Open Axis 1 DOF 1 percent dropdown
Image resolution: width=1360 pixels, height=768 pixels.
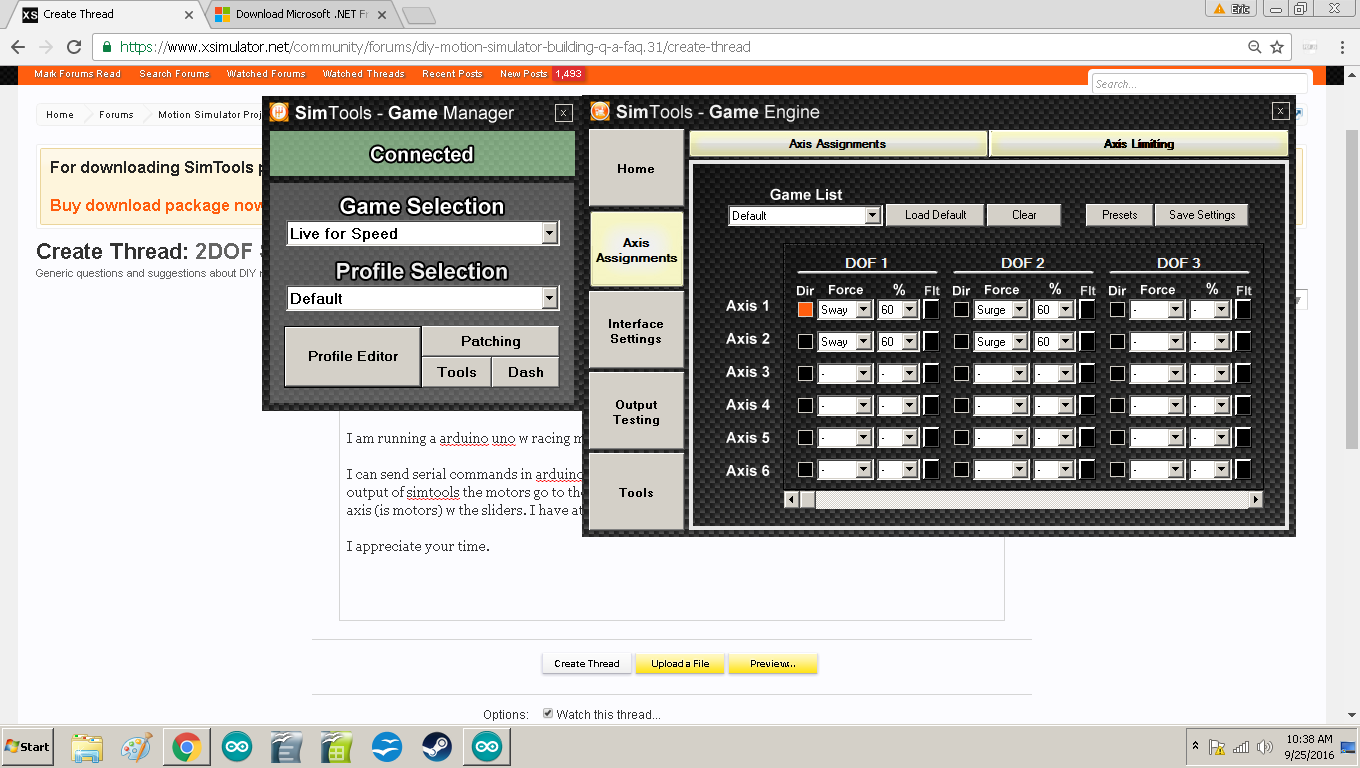(909, 310)
